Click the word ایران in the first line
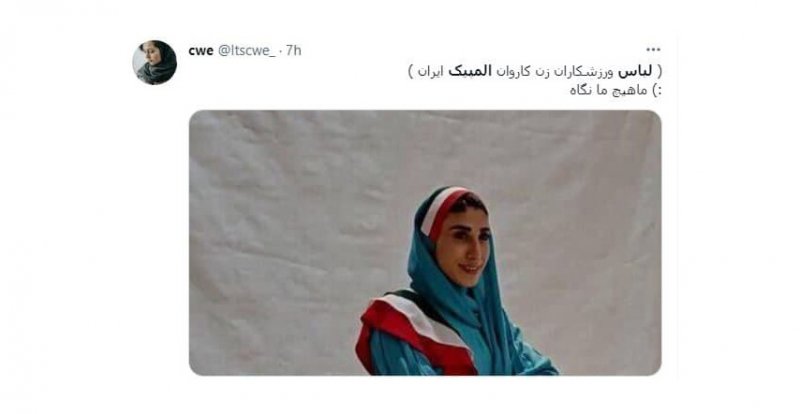Screen dimensions: 800x414 tap(431, 72)
